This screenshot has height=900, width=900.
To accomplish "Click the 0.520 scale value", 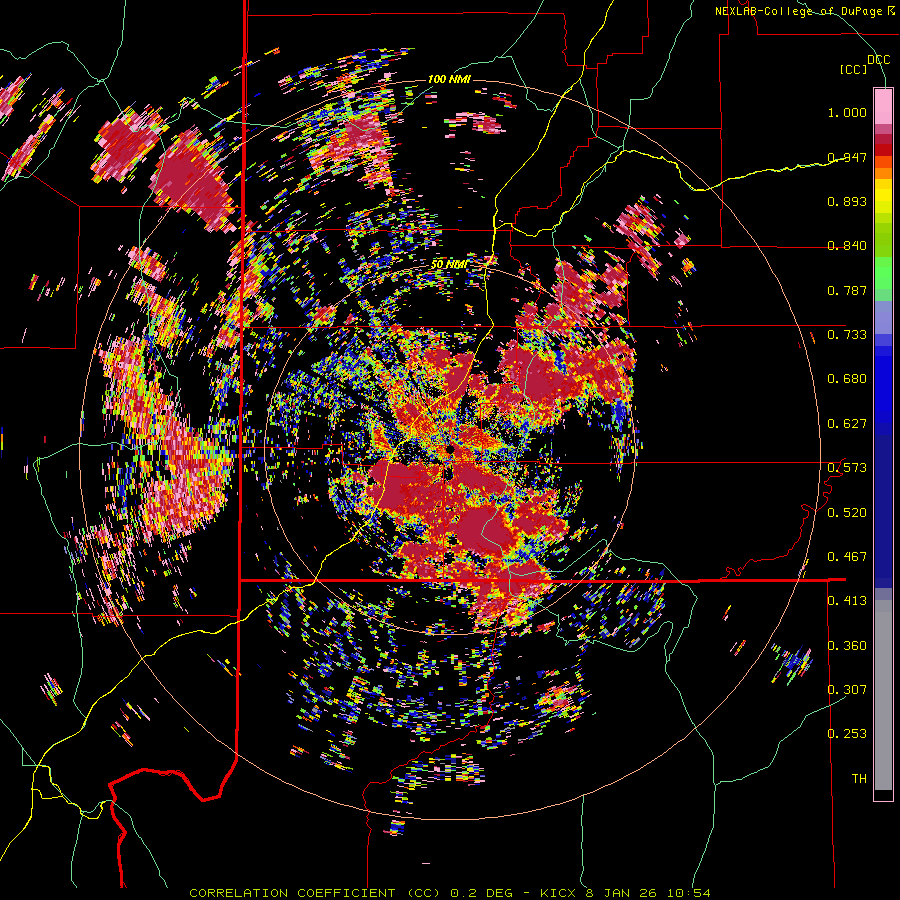I will point(847,513).
